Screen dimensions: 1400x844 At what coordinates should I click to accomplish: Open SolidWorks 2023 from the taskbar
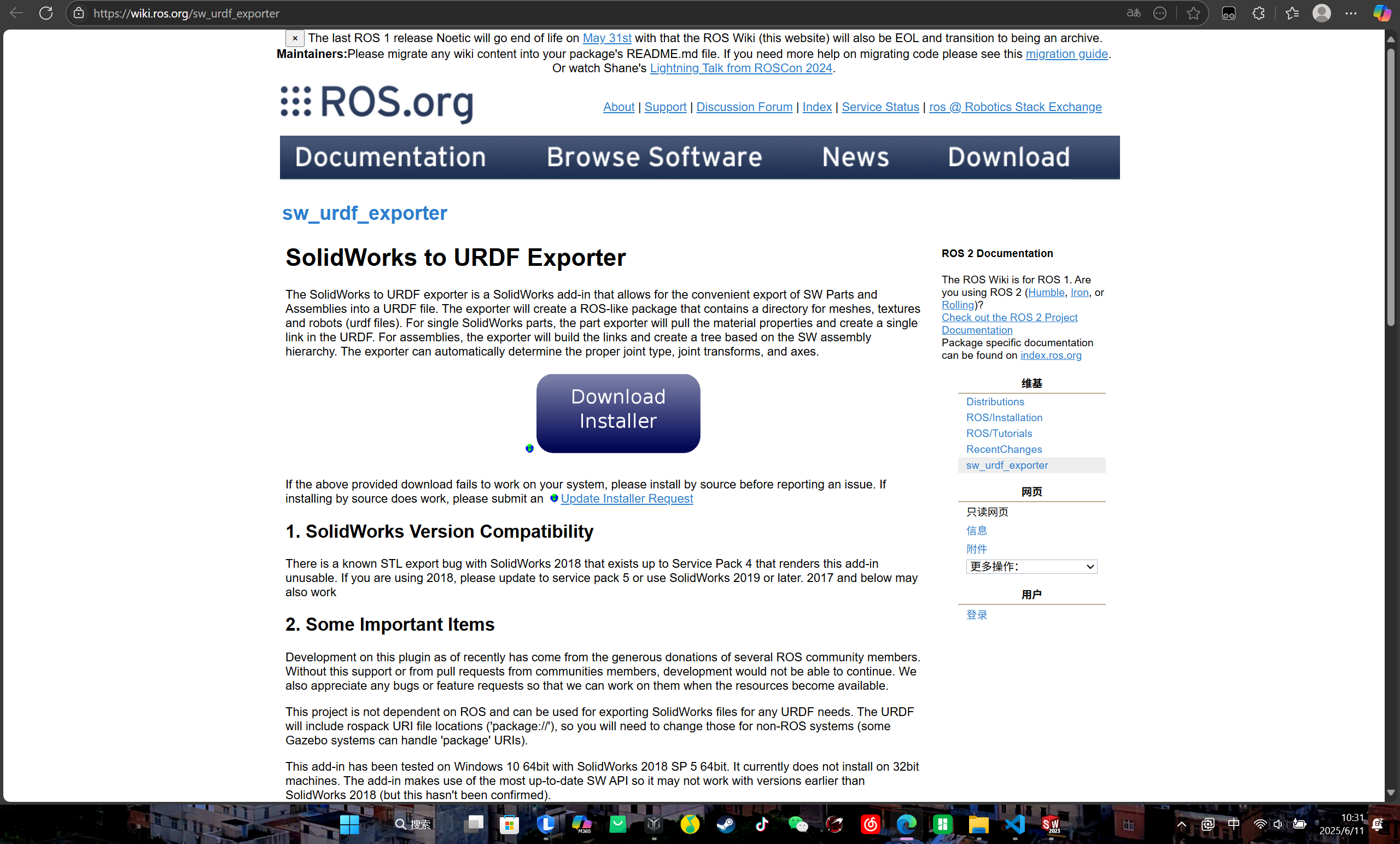click(1051, 824)
